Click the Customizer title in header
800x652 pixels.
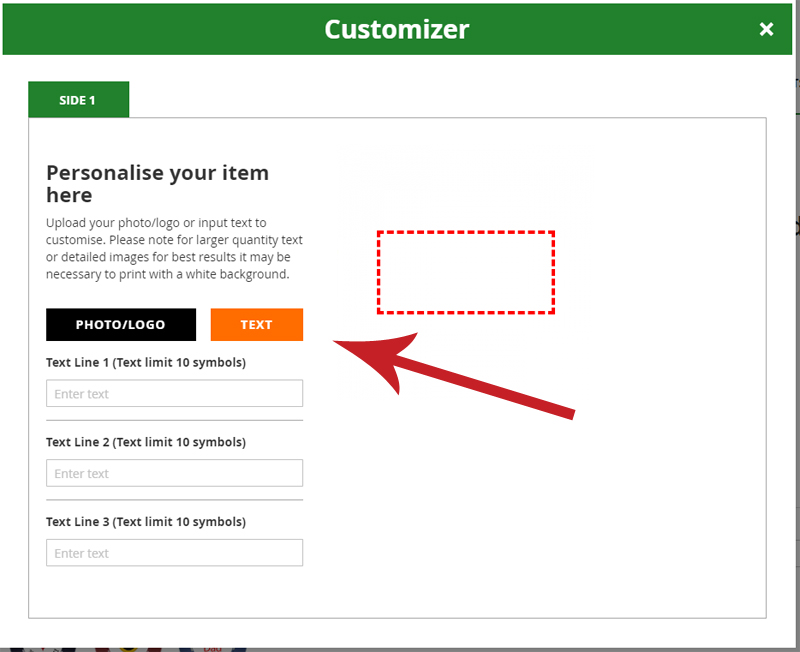click(x=396, y=29)
